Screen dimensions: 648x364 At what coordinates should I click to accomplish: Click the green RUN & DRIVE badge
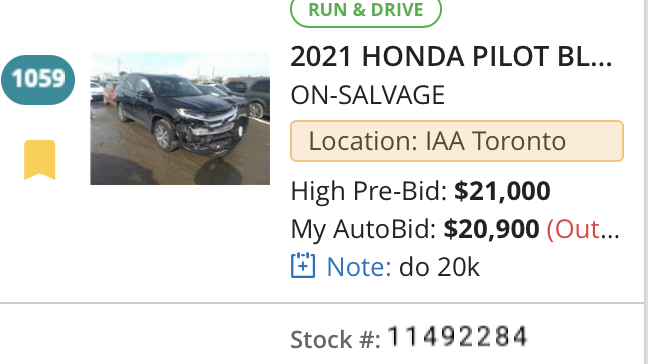pos(366,10)
